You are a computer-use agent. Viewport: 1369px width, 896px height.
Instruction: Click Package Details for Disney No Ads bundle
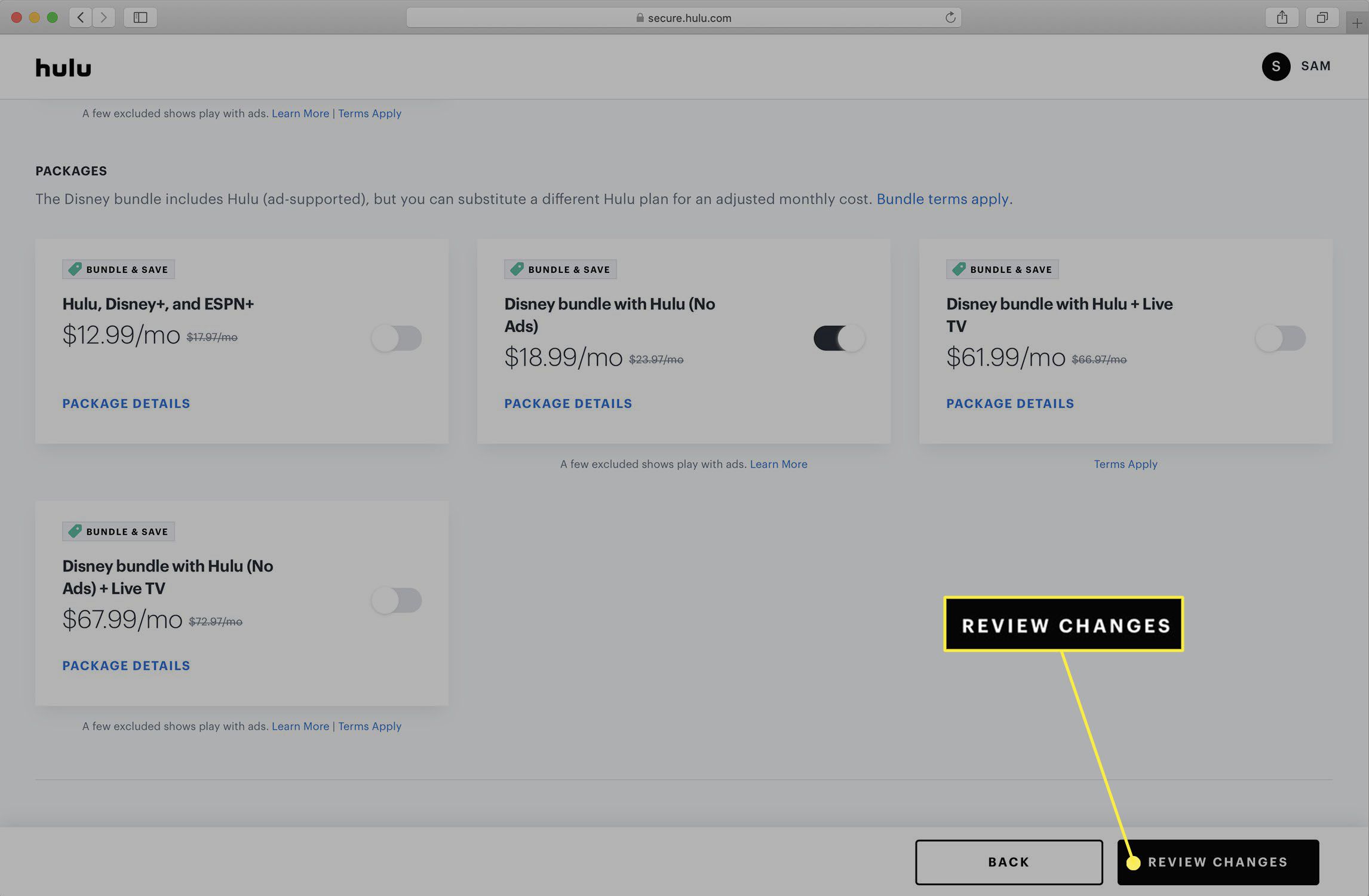[568, 403]
